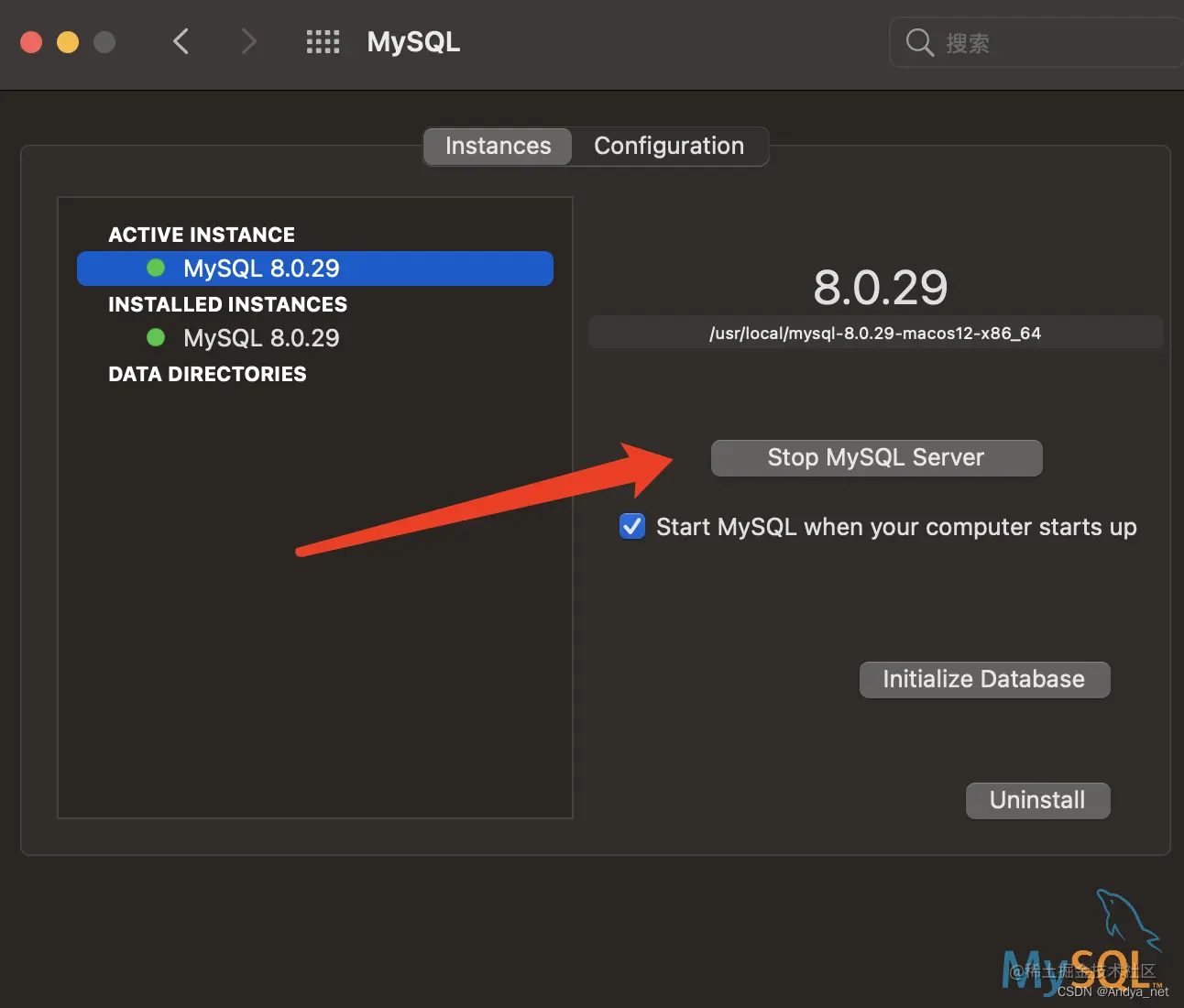Screen dimensions: 1184x1008
Task: Click the search magnifier icon
Action: tap(919, 42)
